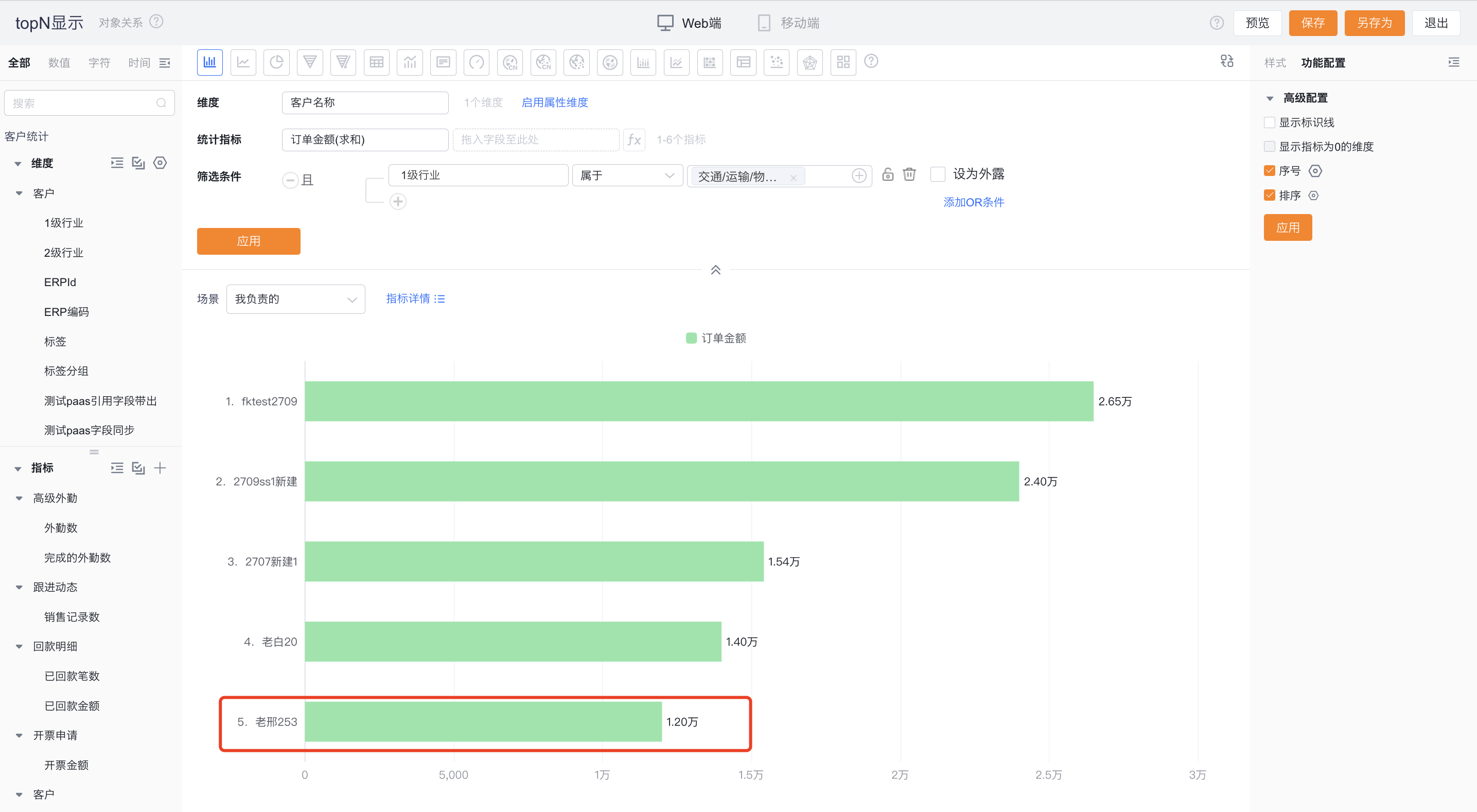This screenshot has width=1477, height=812.
Task: Select the gauge chart type icon
Action: click(x=476, y=62)
